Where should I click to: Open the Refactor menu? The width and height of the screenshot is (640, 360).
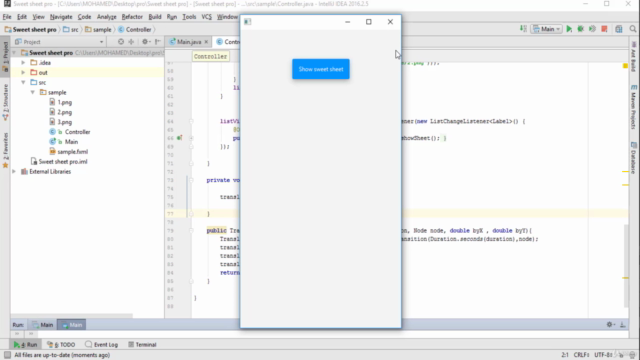(x=132, y=17)
